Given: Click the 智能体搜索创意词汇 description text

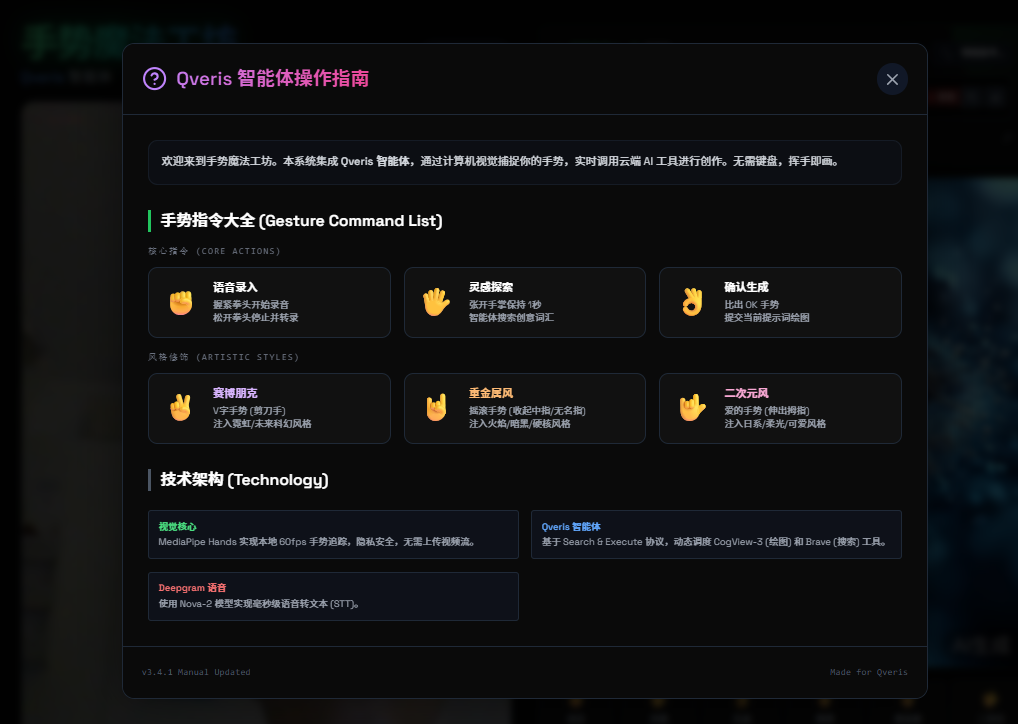Looking at the screenshot, I should (511, 318).
